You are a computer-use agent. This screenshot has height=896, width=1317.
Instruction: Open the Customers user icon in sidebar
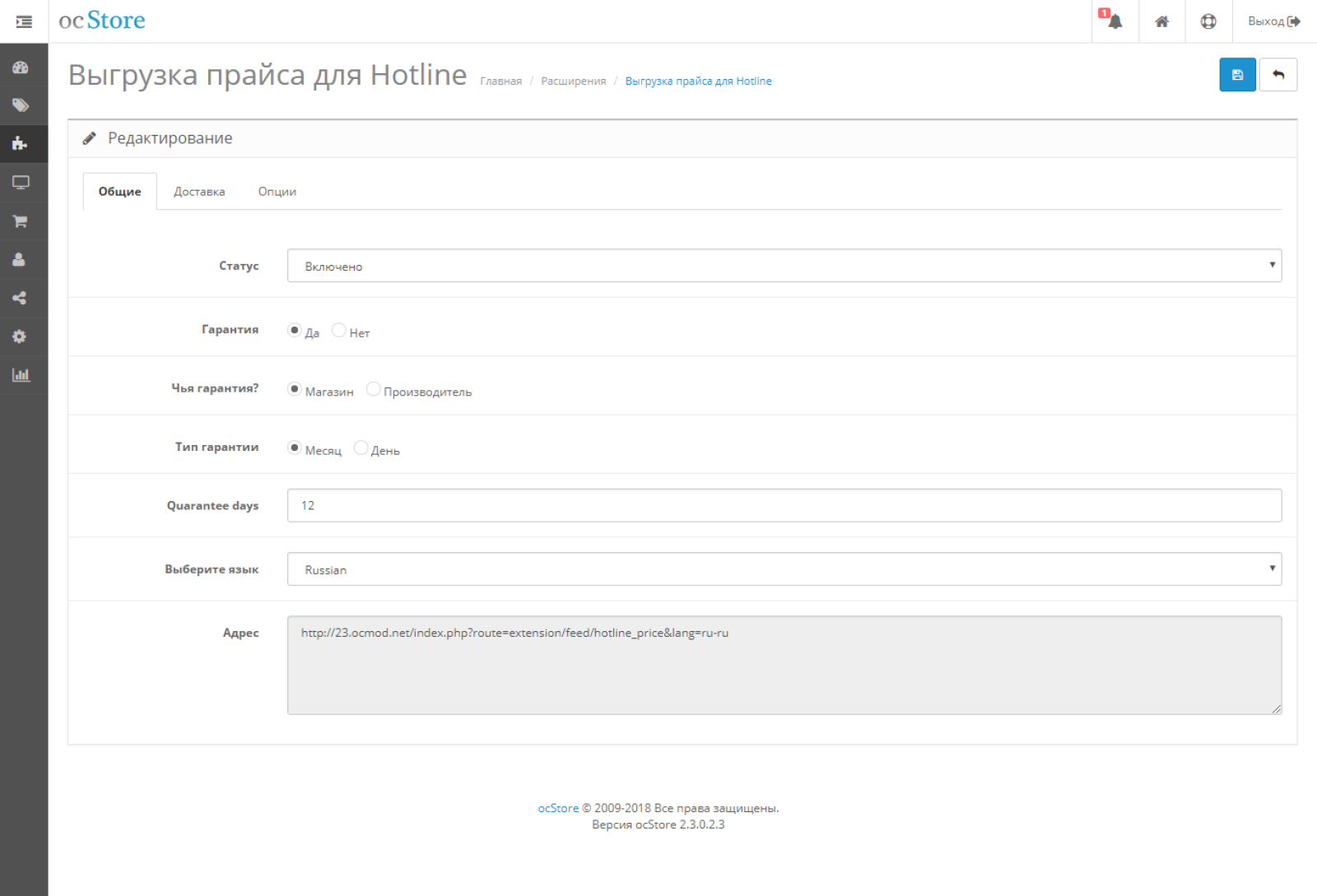(21, 259)
